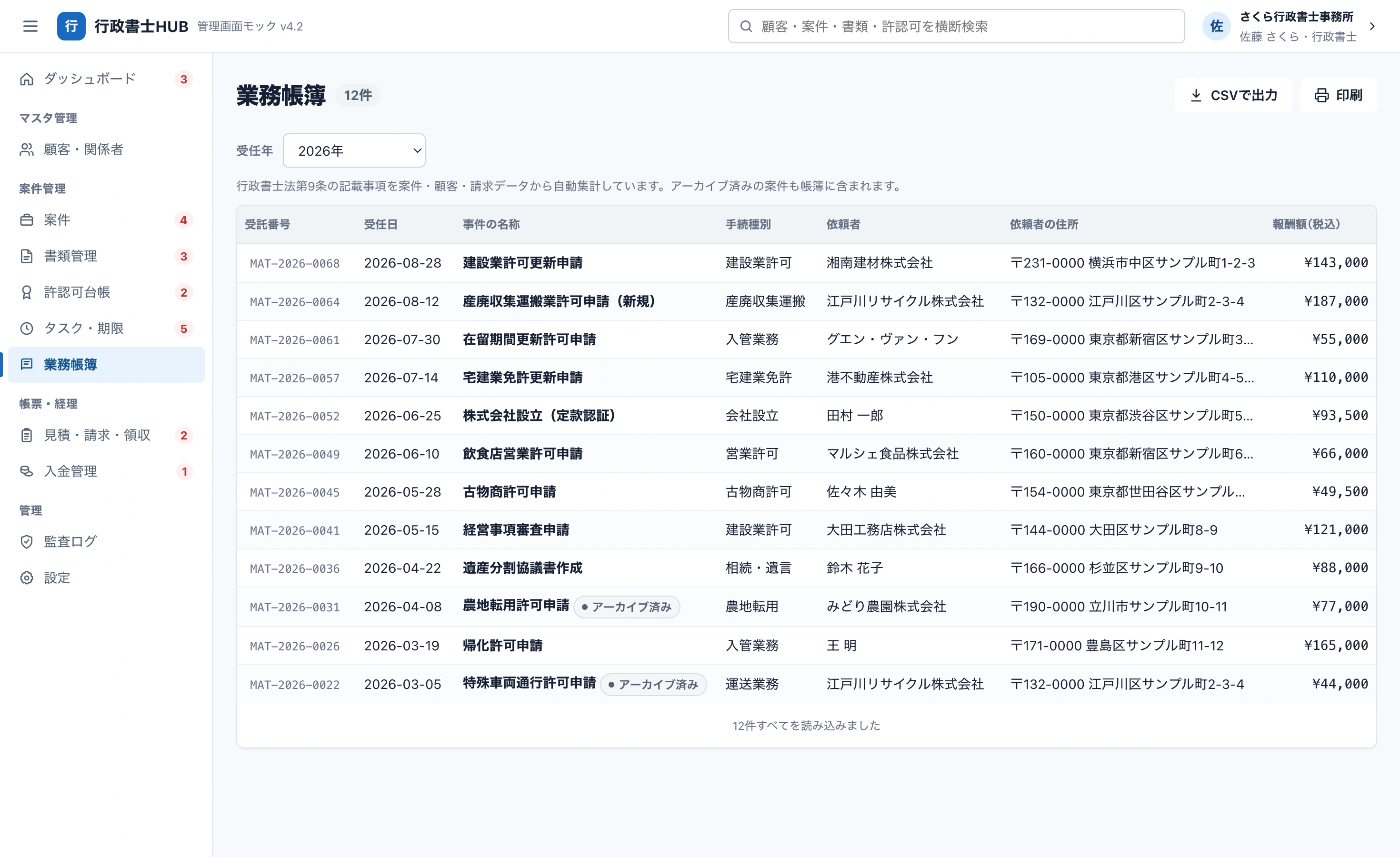This screenshot has height=857, width=1400.
Task: Expand the account chevron next to さくら行政書士事務所
Action: click(1372, 26)
